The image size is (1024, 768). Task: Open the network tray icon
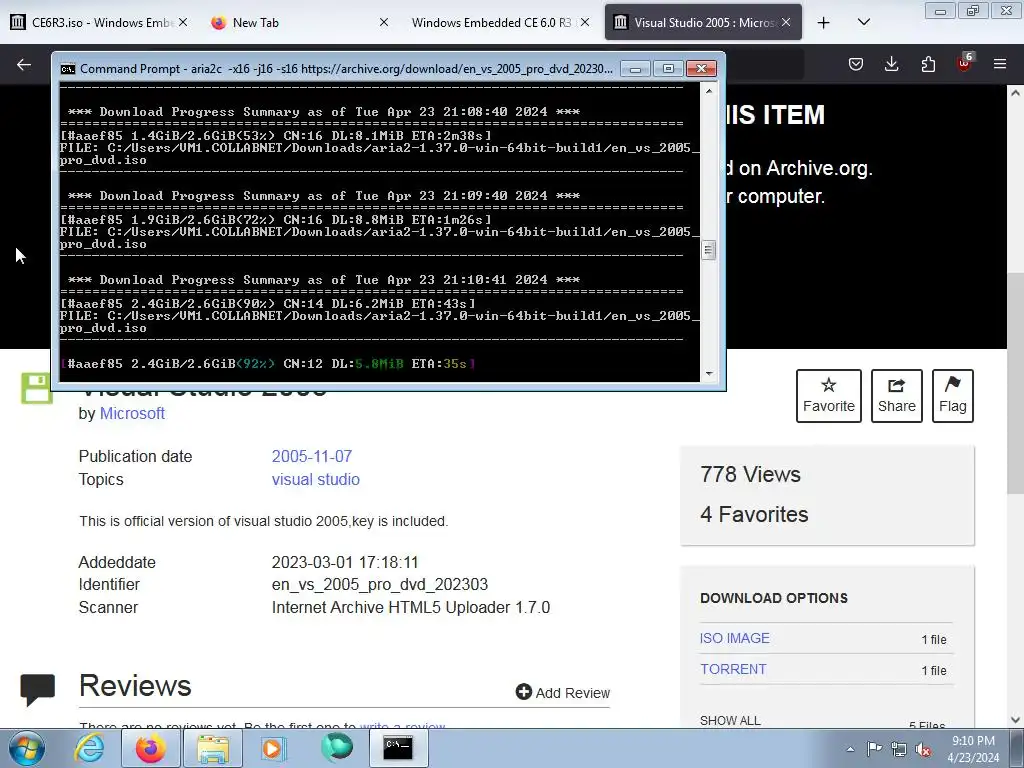coord(899,749)
